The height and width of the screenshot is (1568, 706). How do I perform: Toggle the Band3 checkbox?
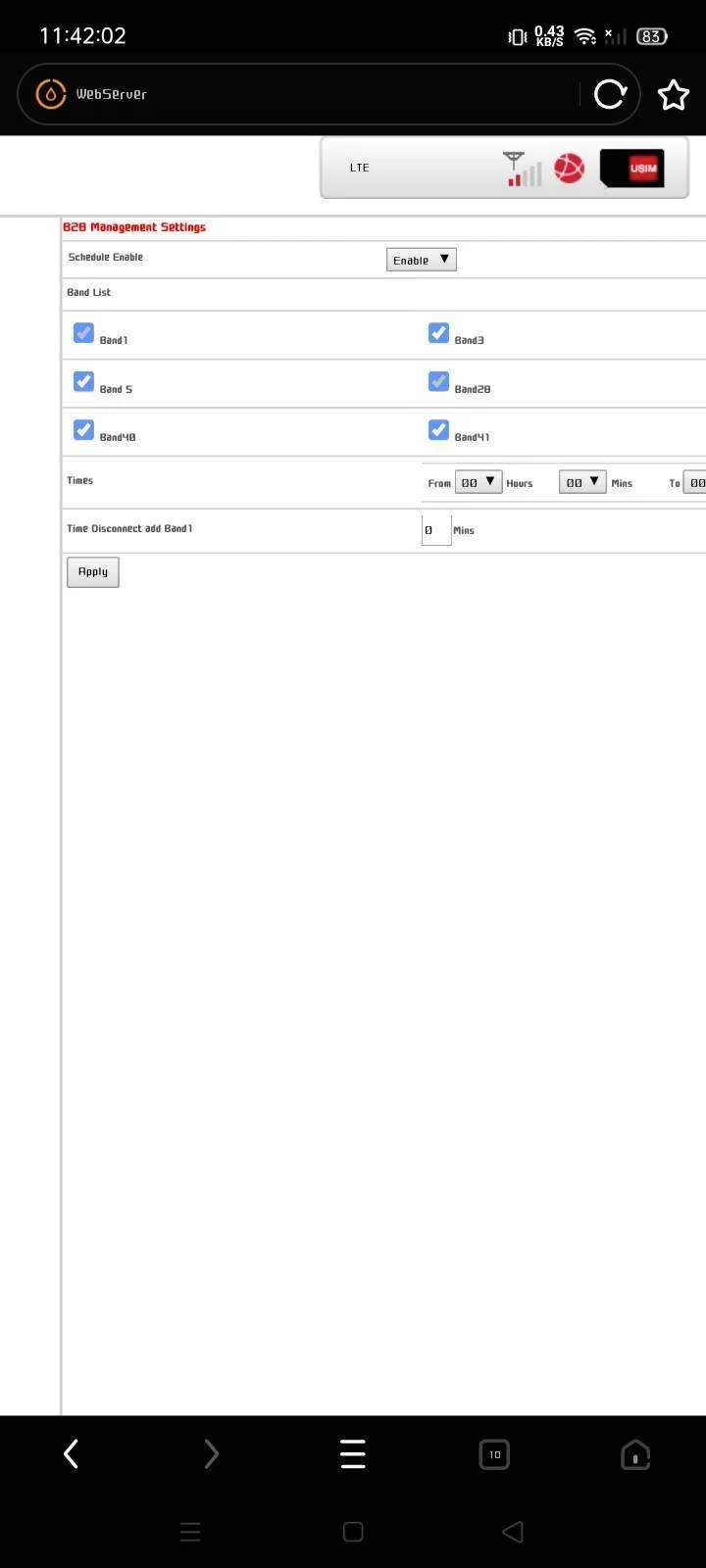(x=438, y=333)
